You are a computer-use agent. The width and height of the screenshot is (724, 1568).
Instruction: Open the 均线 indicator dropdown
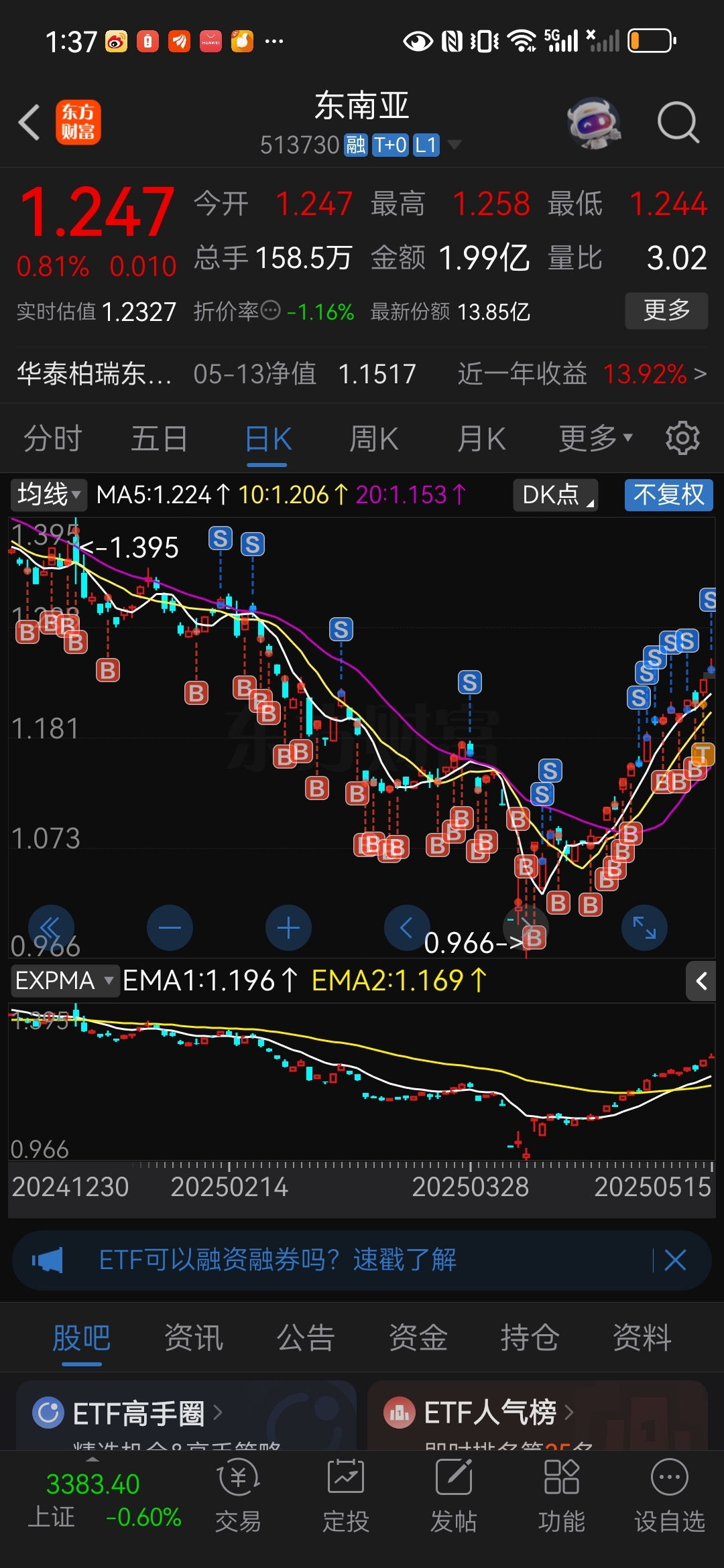coord(48,495)
